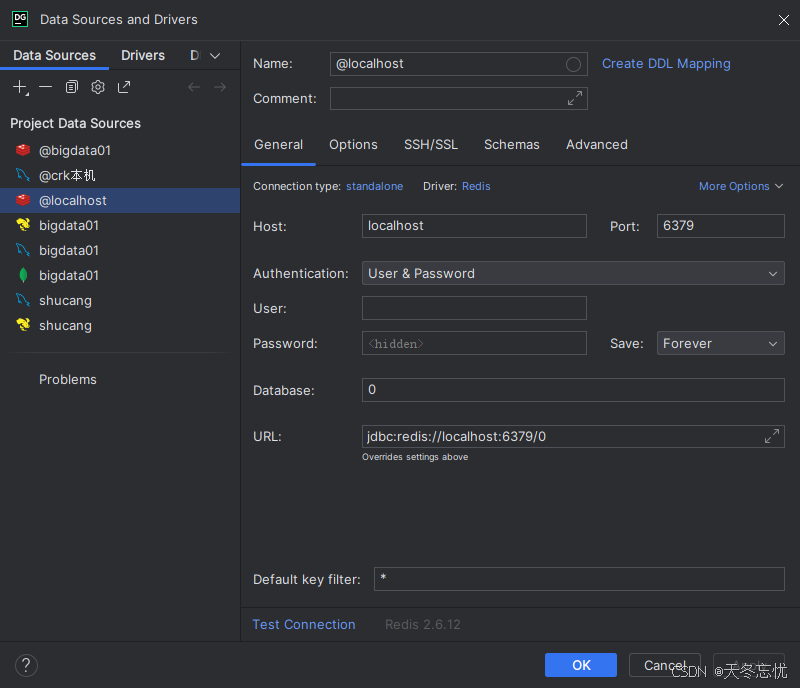Remove selected data source with minus icon
The height and width of the screenshot is (688, 800).
coord(45,87)
